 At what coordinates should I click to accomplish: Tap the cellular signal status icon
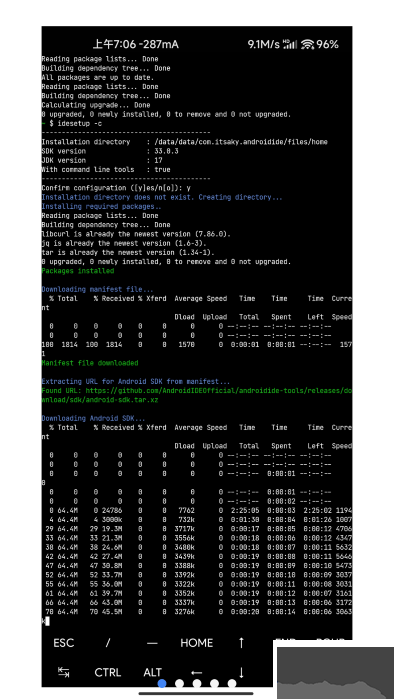click(290, 44)
